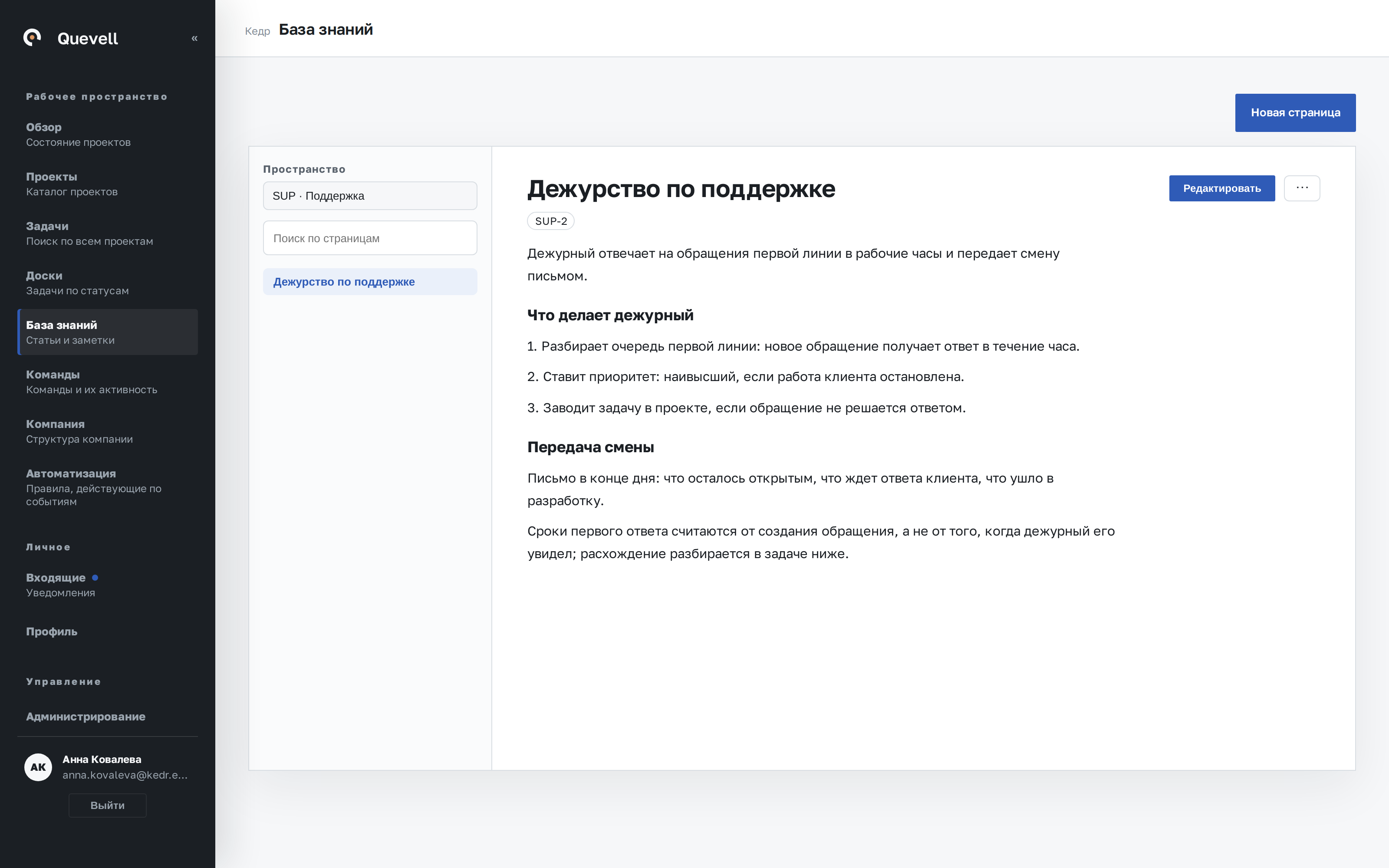Click Анна Ковалева user name
The image size is (1389, 868).
pos(102,759)
